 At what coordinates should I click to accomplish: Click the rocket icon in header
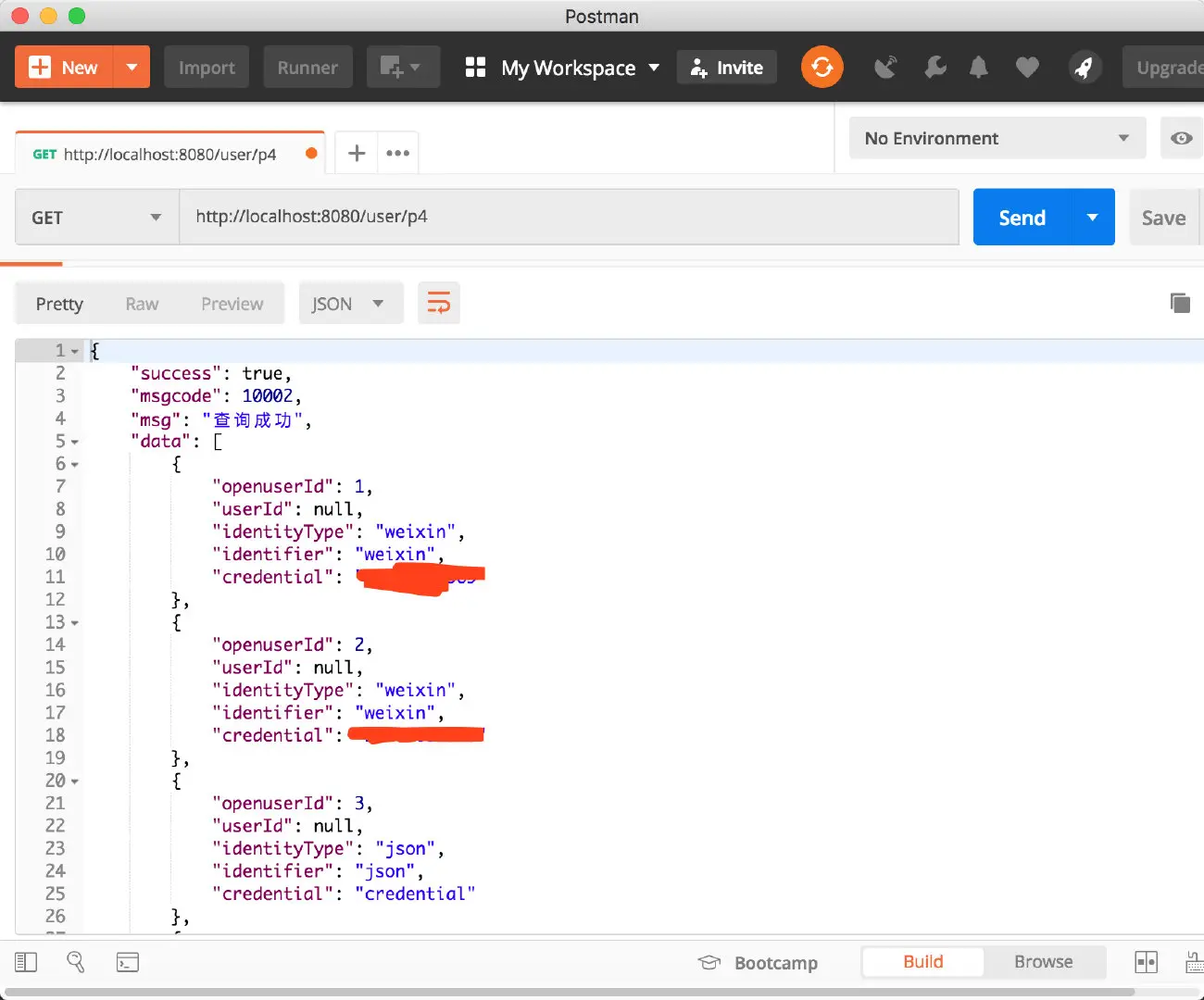[1084, 68]
